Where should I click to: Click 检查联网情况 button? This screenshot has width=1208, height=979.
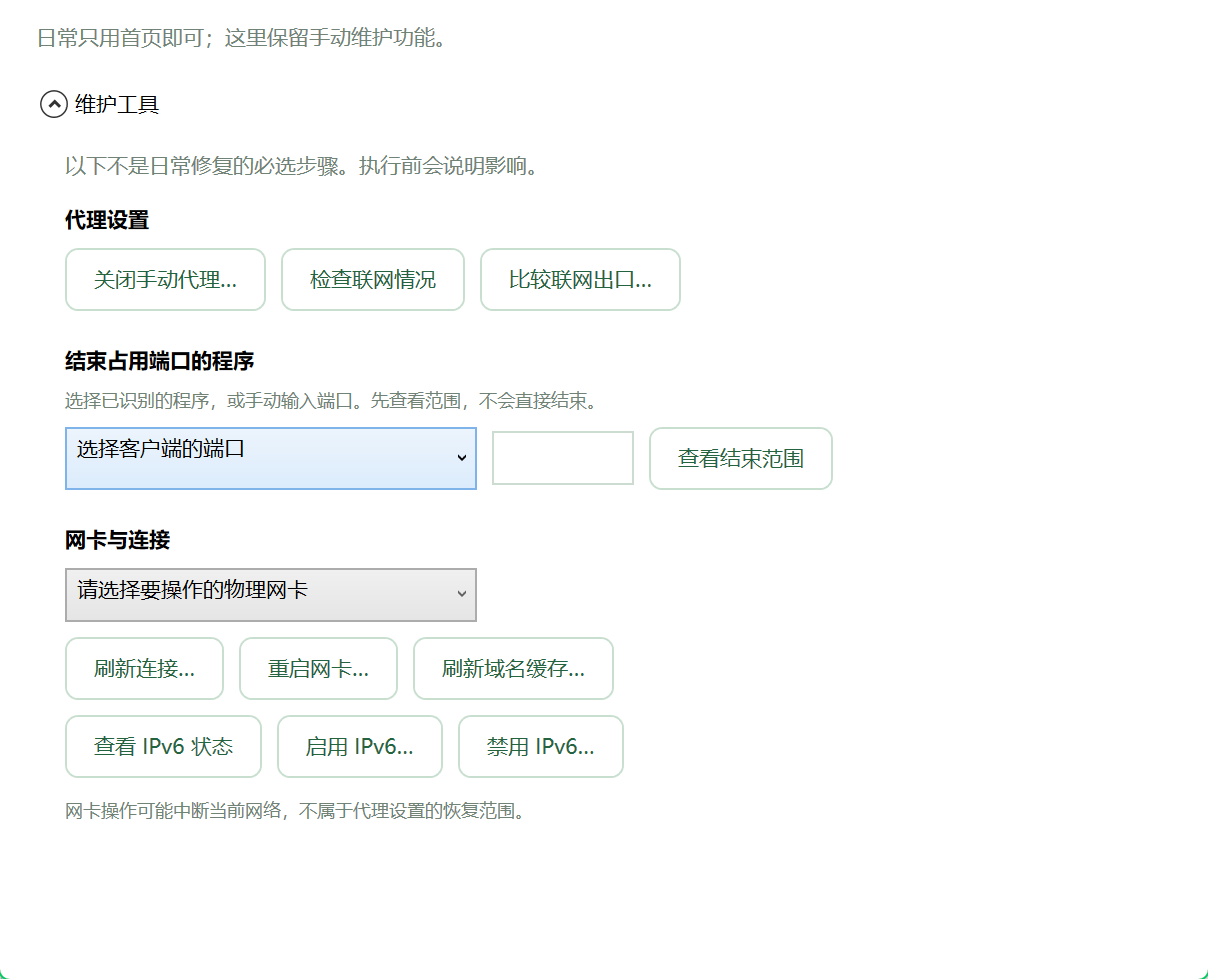pyautogui.click(x=373, y=280)
